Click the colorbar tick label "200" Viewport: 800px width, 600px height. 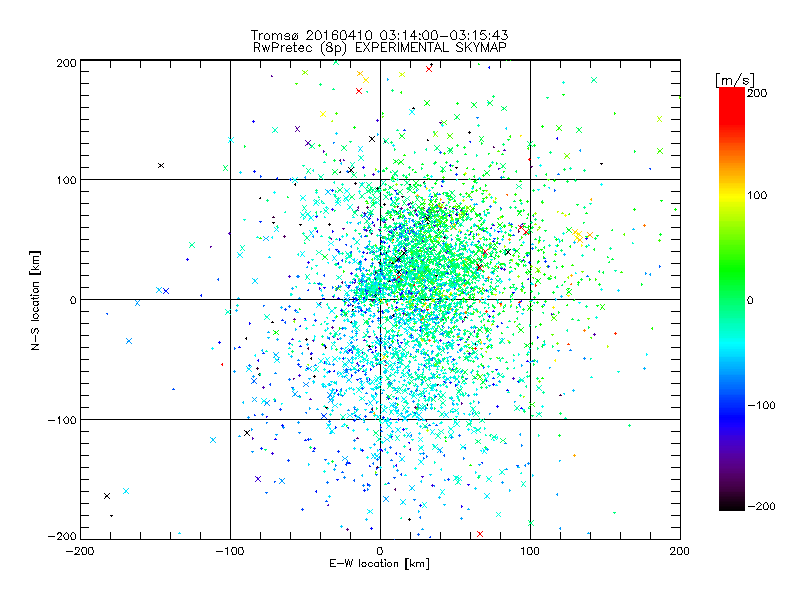(757, 93)
